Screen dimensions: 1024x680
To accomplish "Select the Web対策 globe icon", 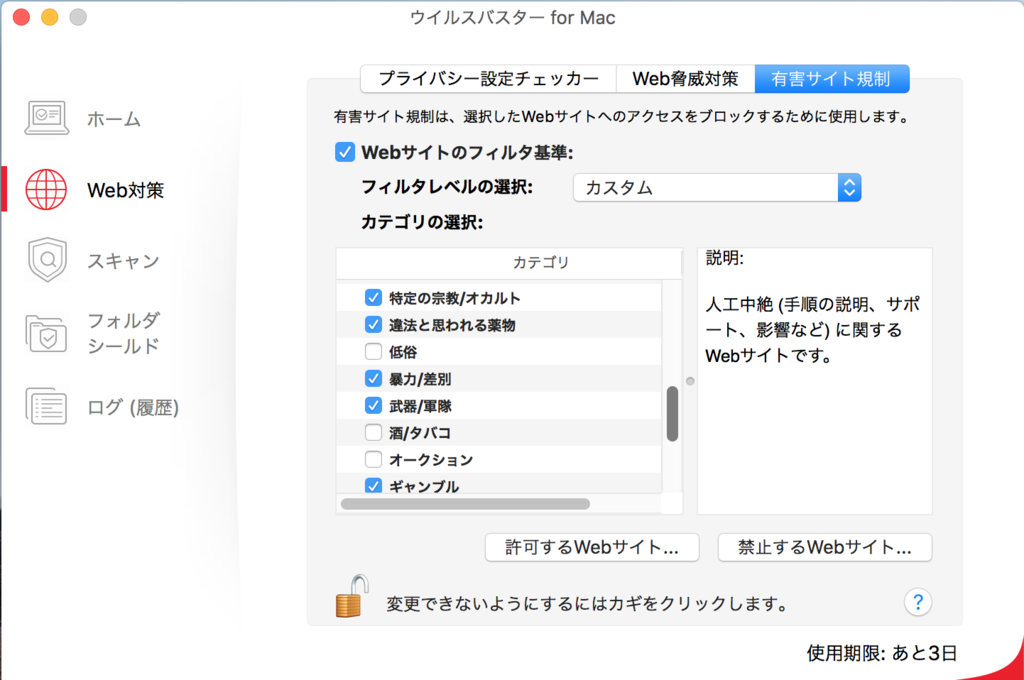I will [46, 189].
